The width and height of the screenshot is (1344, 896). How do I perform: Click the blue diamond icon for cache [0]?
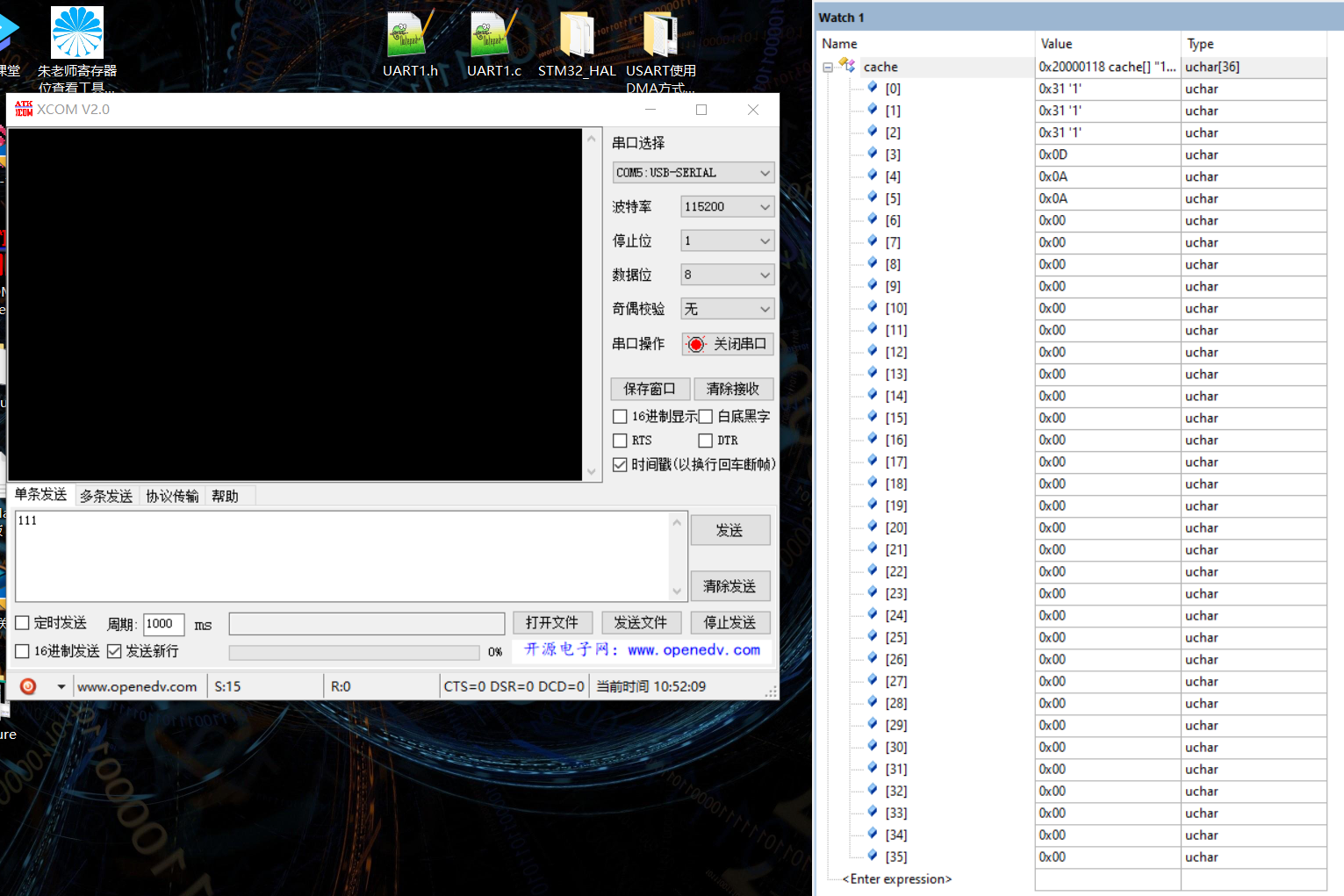point(872,87)
